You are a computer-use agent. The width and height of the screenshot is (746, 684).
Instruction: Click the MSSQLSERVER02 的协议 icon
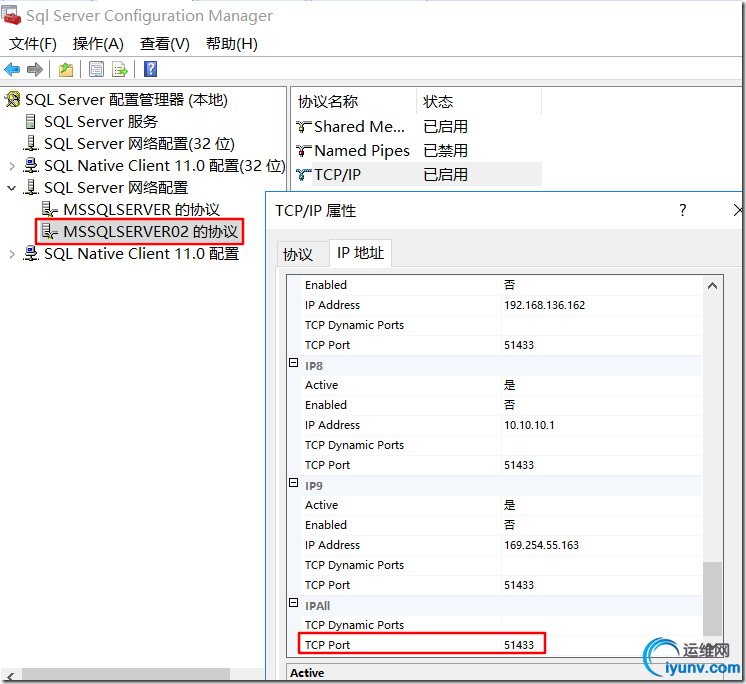[x=50, y=232]
